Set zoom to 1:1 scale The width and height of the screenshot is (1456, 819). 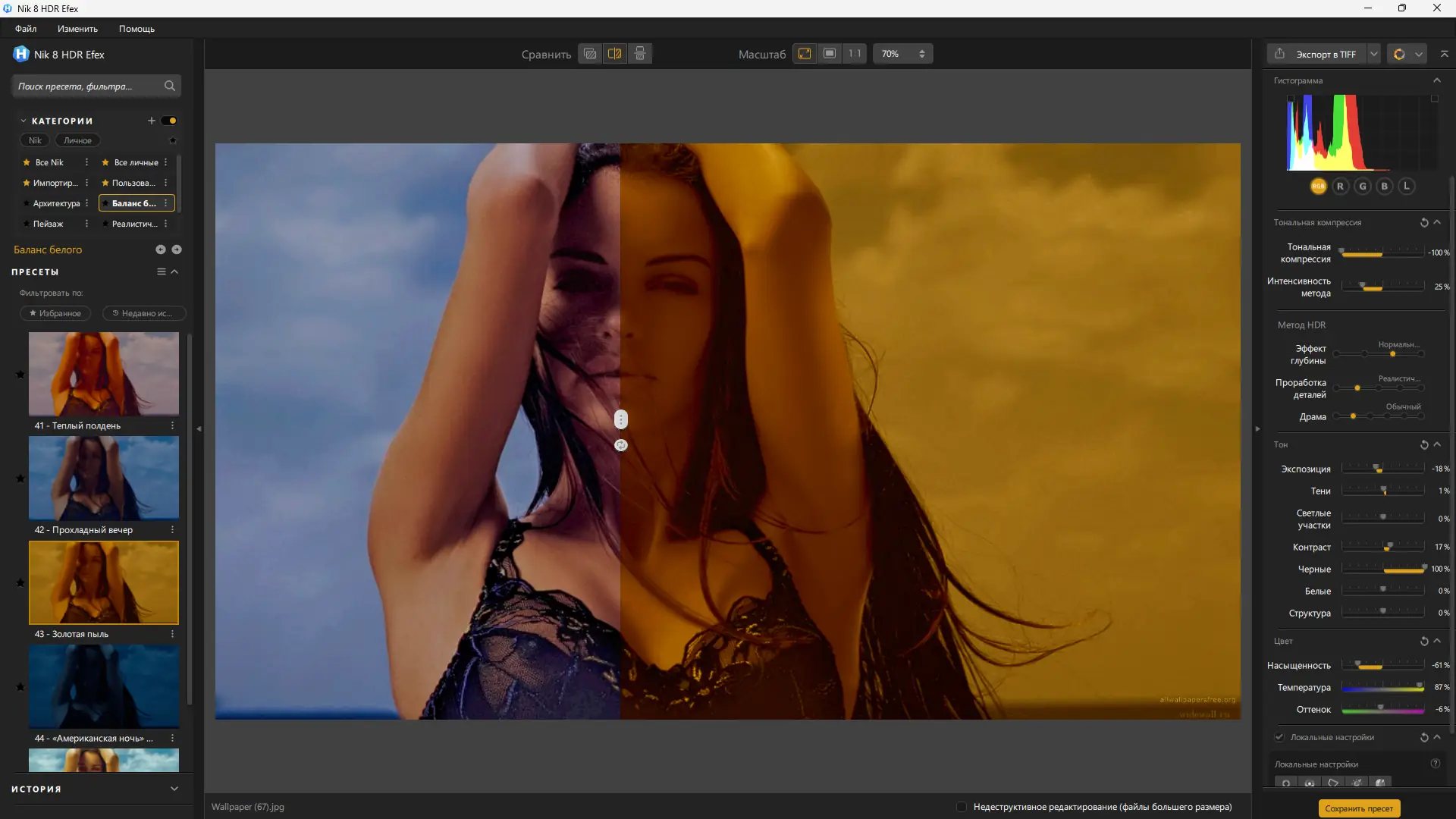[x=855, y=54]
